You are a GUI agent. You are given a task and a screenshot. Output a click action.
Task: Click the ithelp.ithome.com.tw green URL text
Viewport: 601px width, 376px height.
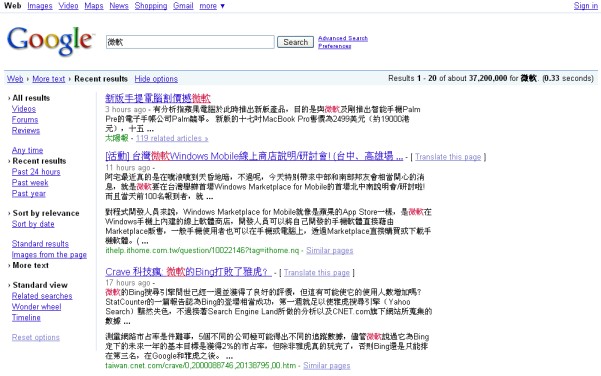(202, 251)
